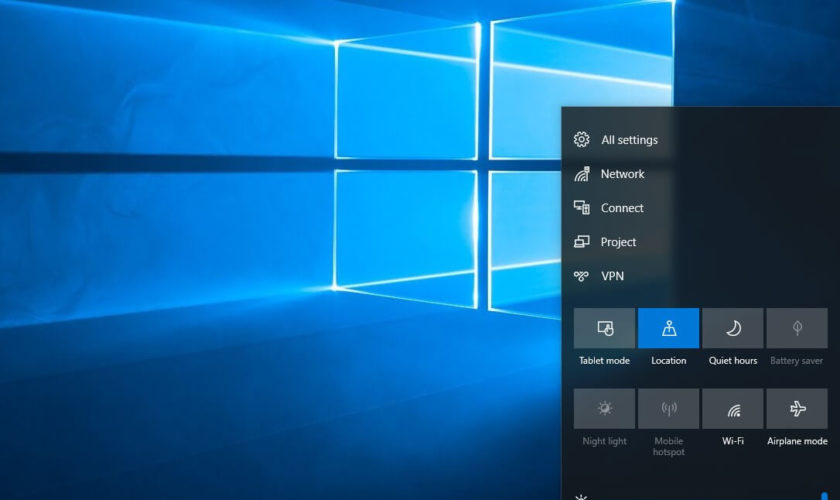
Task: Click the Project screen icon
Action: point(582,242)
